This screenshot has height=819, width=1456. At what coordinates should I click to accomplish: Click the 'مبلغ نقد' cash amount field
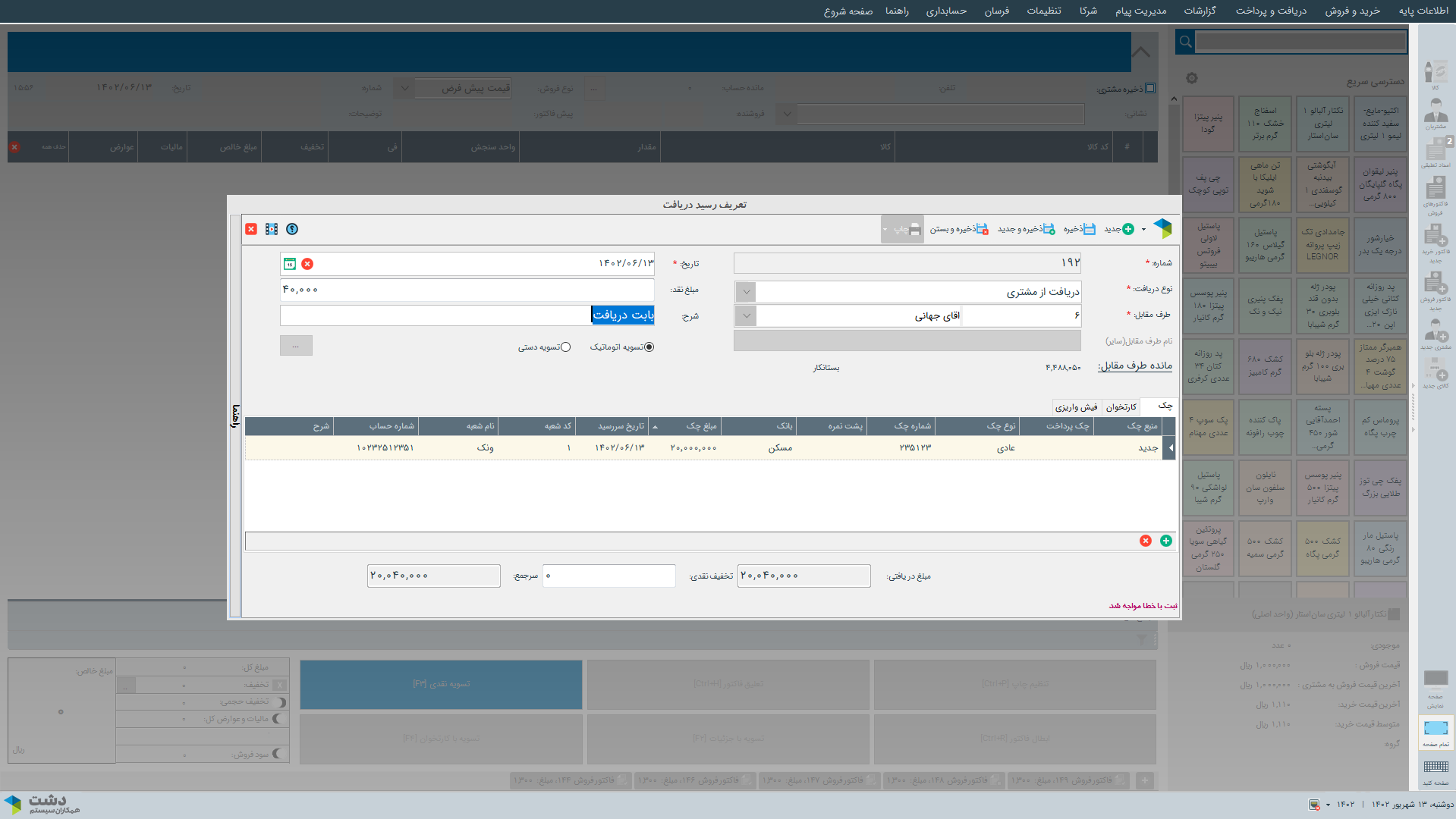point(467,290)
